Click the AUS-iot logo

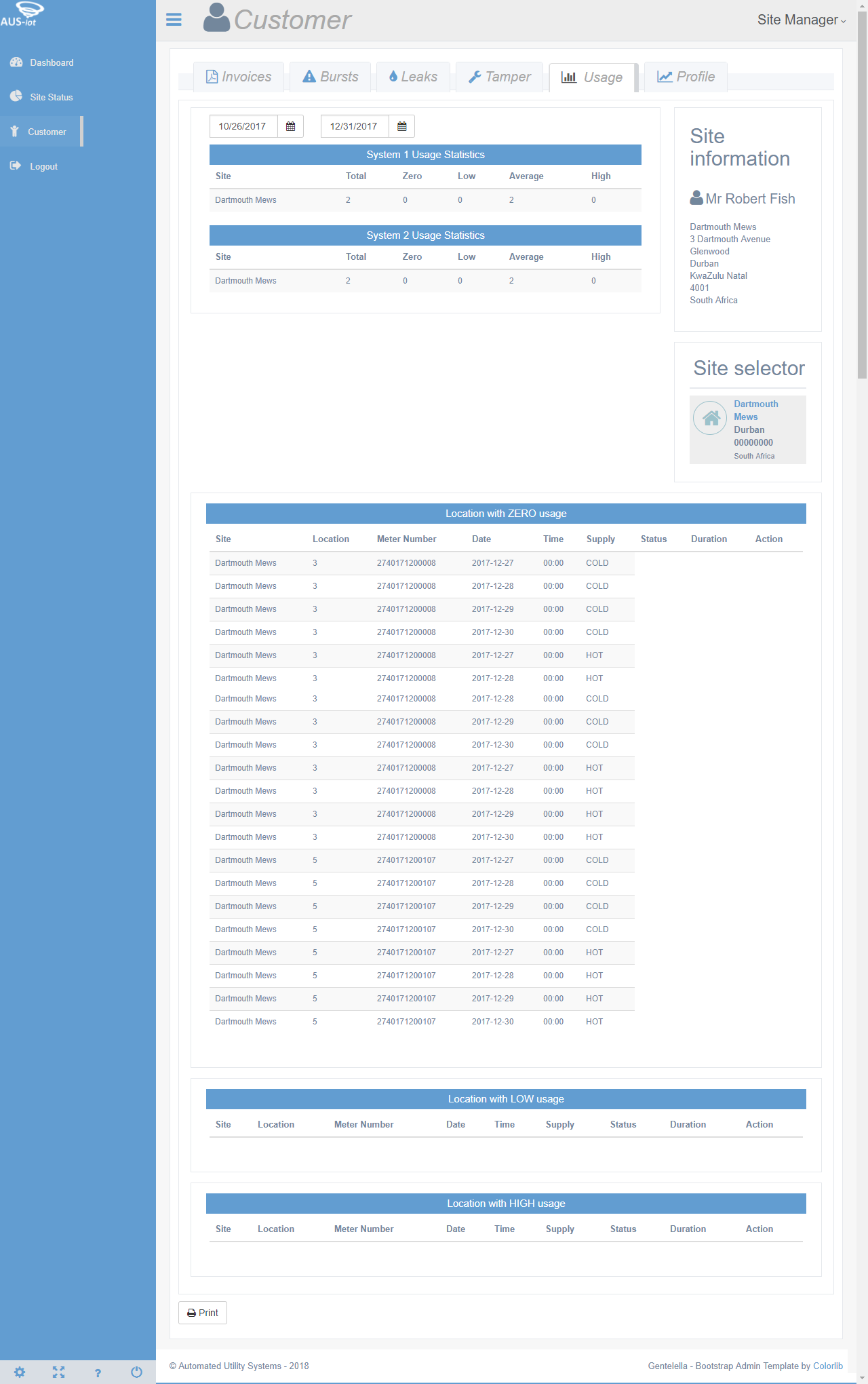(22, 14)
